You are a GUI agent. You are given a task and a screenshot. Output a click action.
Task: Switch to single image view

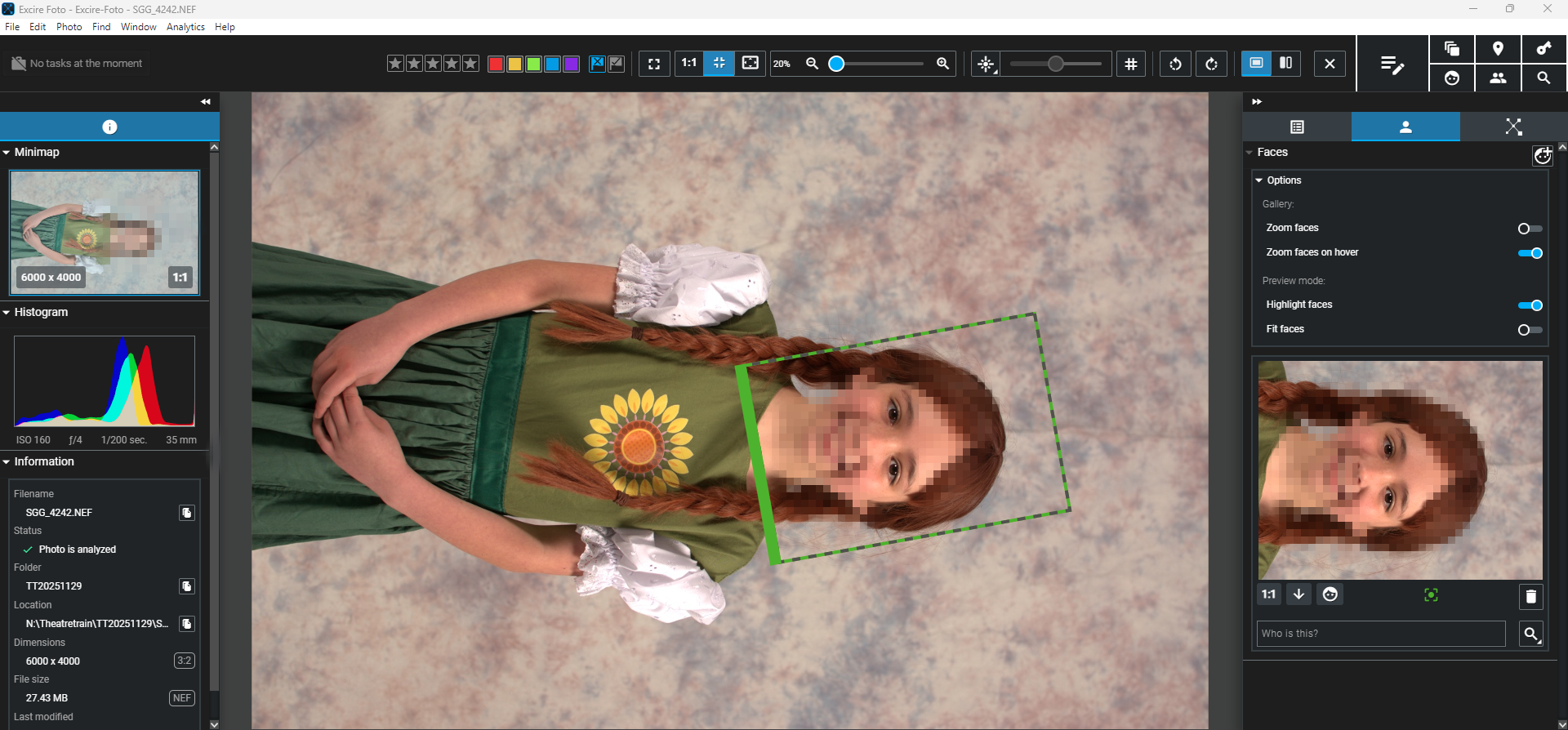click(1256, 63)
